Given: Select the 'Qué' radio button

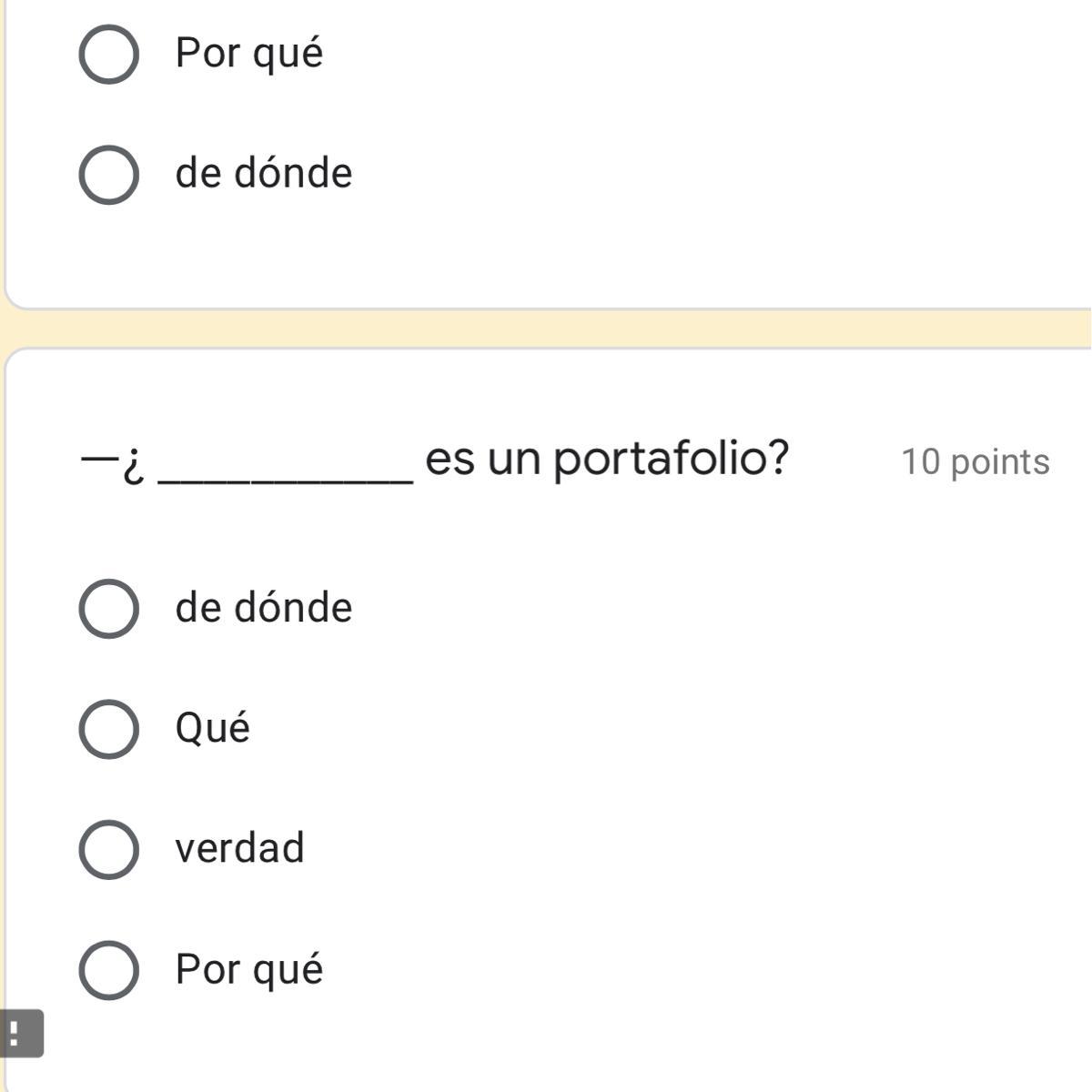Looking at the screenshot, I should (x=109, y=729).
